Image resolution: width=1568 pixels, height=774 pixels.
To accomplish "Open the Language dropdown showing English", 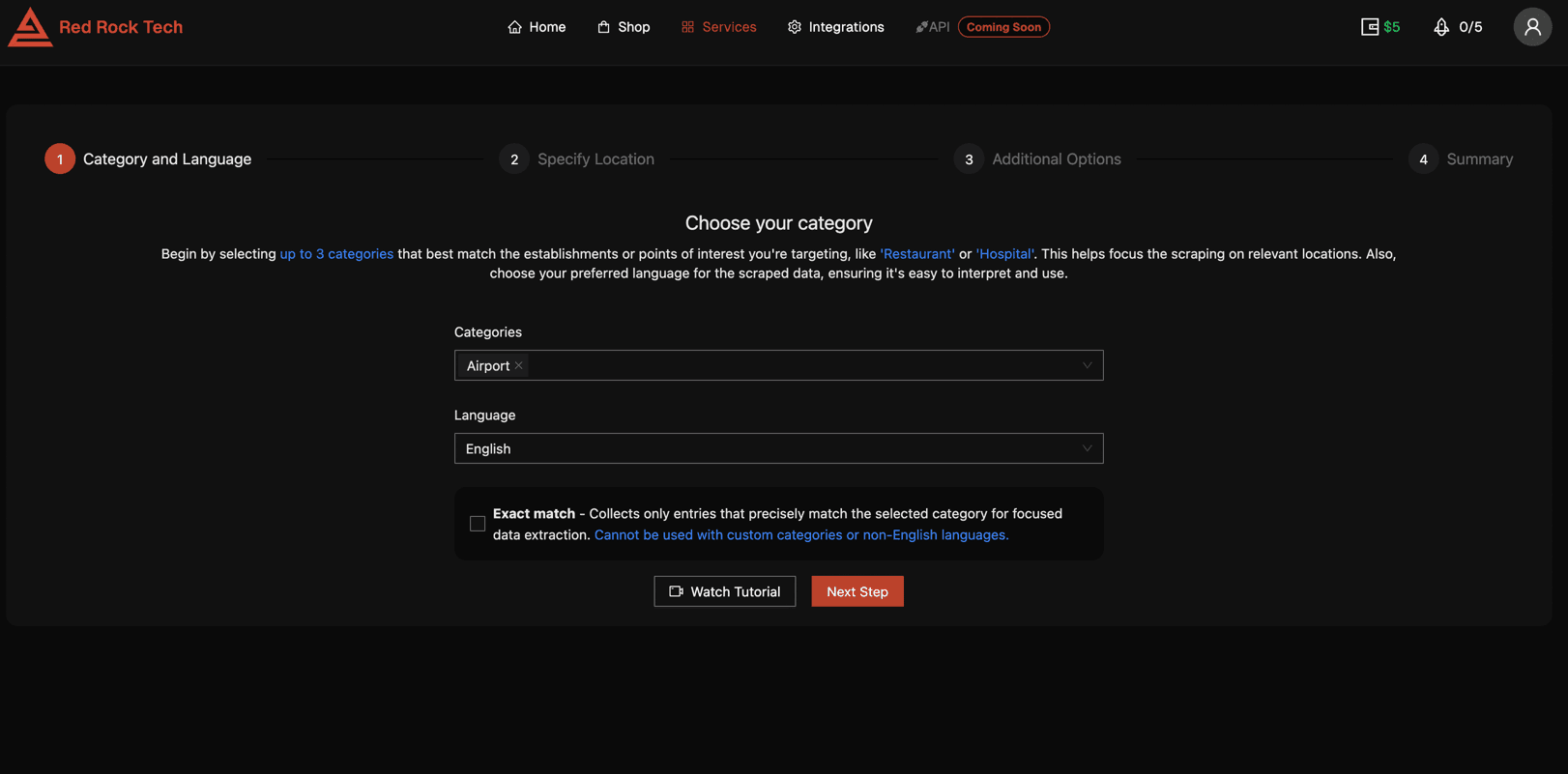I will click(x=778, y=448).
